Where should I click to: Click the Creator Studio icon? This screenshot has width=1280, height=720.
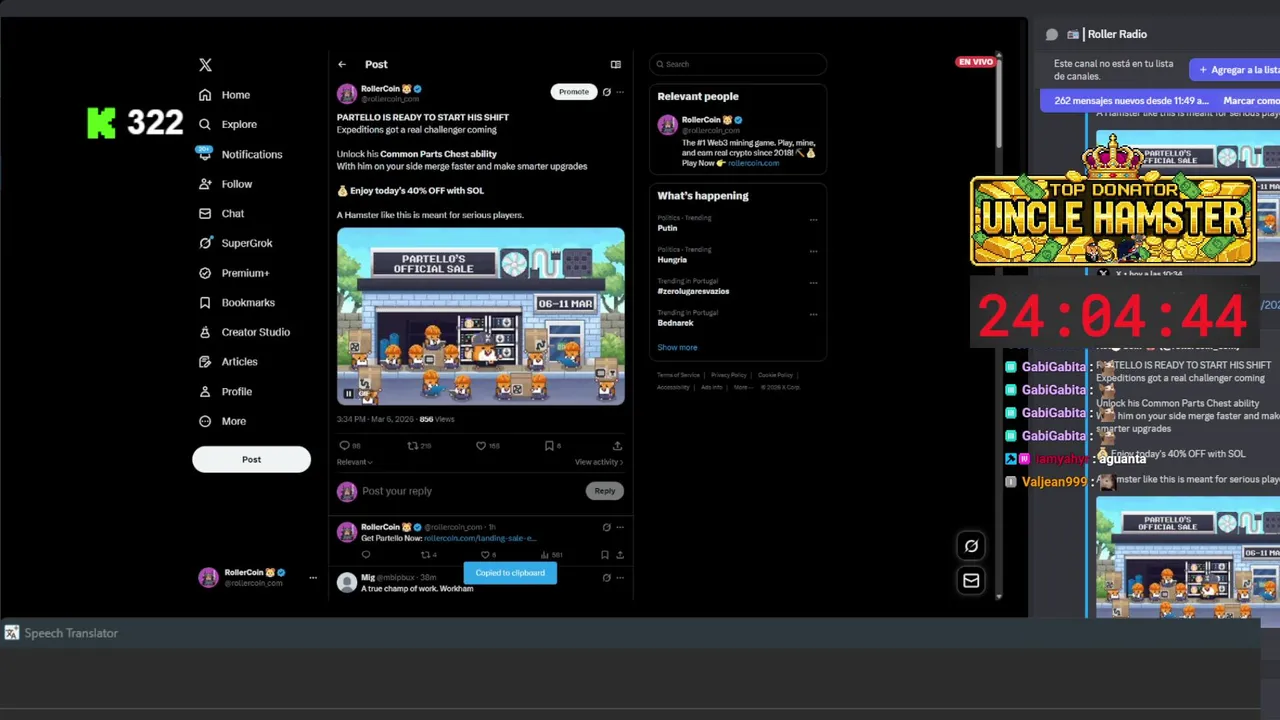[205, 332]
